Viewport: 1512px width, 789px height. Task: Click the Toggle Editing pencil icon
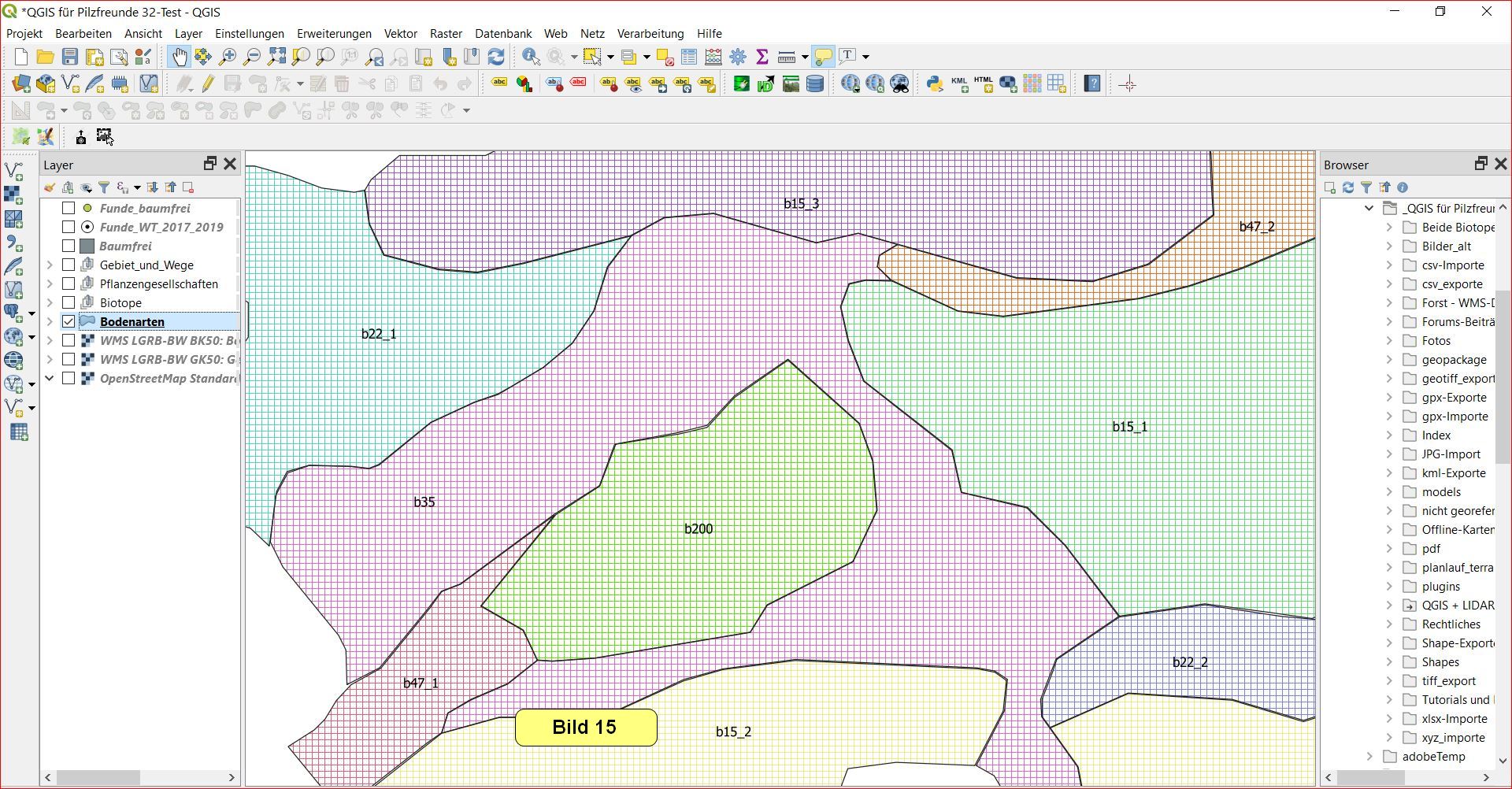[x=208, y=83]
